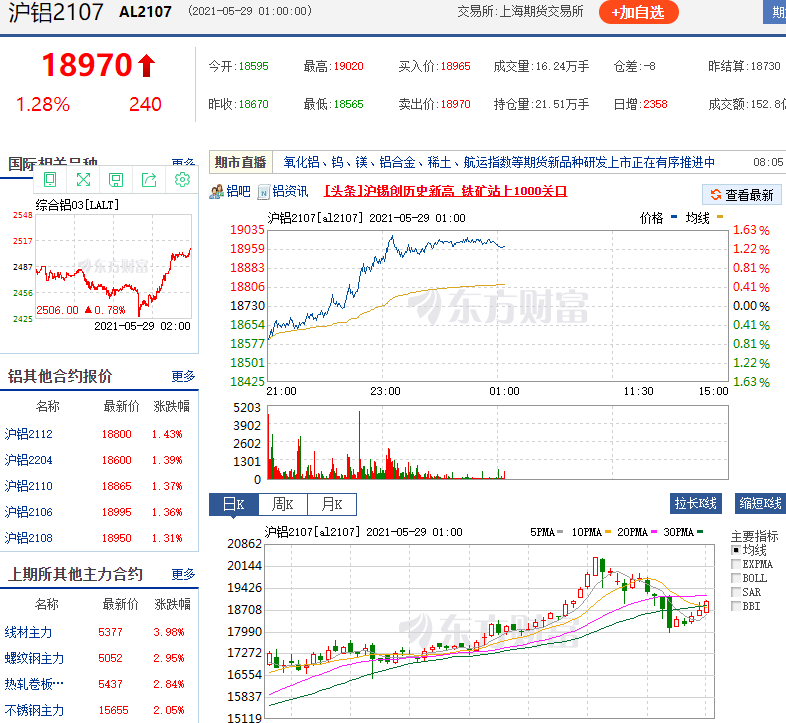The image size is (786, 723).
Task: Click the 5PMA legend color swatch
Action: 560,532
